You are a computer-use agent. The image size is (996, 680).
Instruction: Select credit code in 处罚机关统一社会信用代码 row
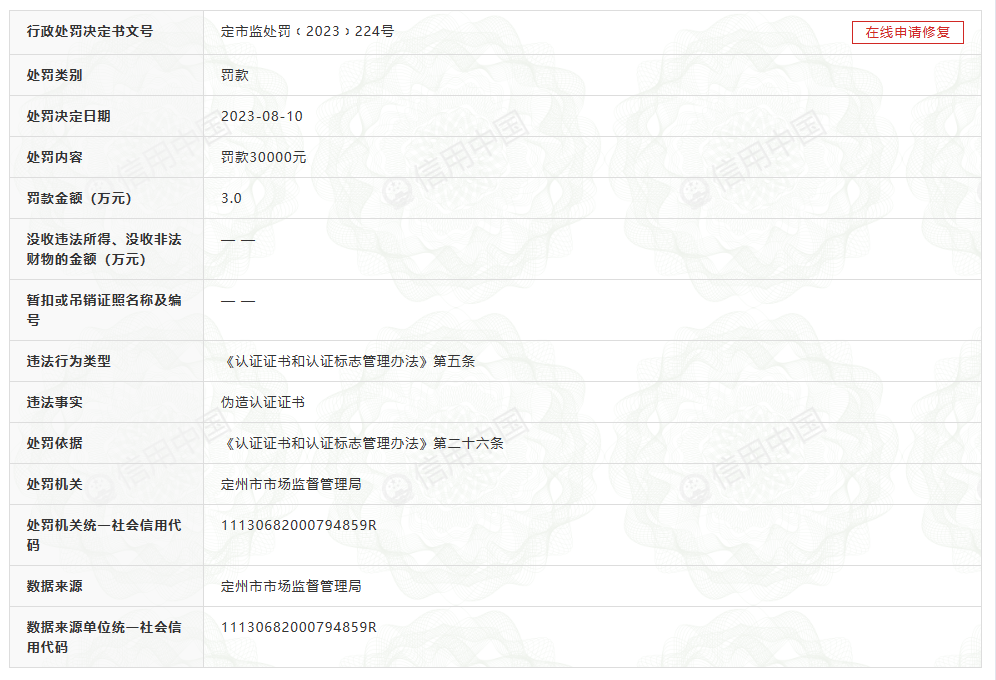click(299, 525)
